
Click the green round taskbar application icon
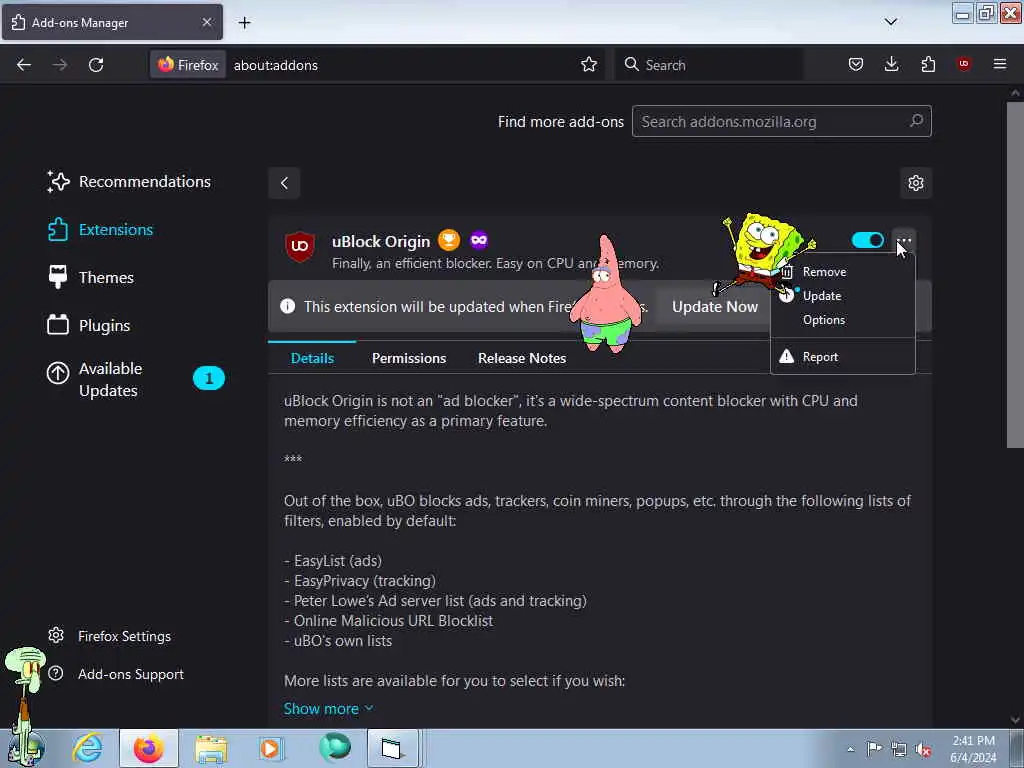[x=334, y=747]
